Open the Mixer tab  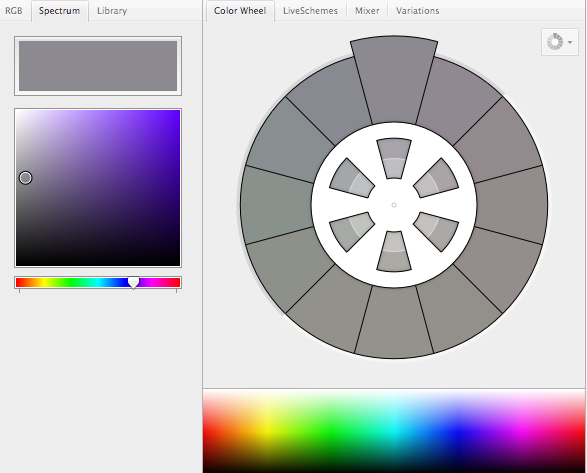pos(367,11)
